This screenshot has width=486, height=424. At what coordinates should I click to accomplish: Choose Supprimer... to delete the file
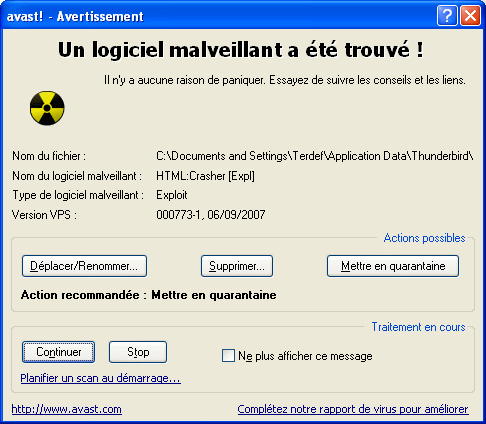tap(237, 266)
